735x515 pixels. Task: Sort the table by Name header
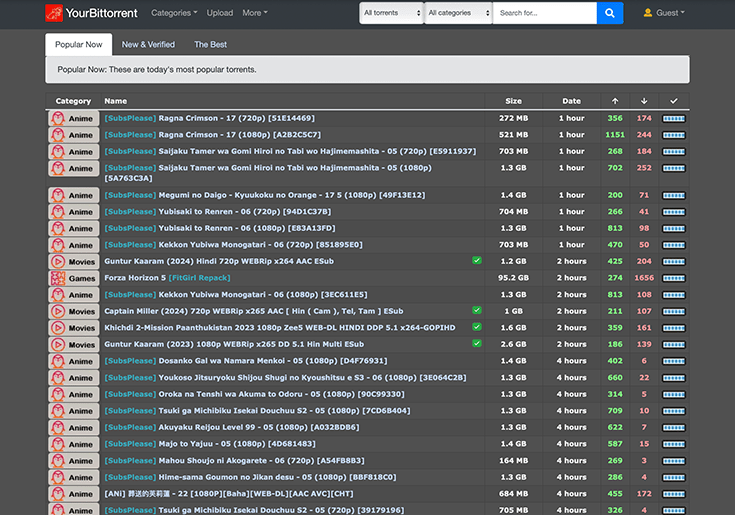[x=116, y=101]
